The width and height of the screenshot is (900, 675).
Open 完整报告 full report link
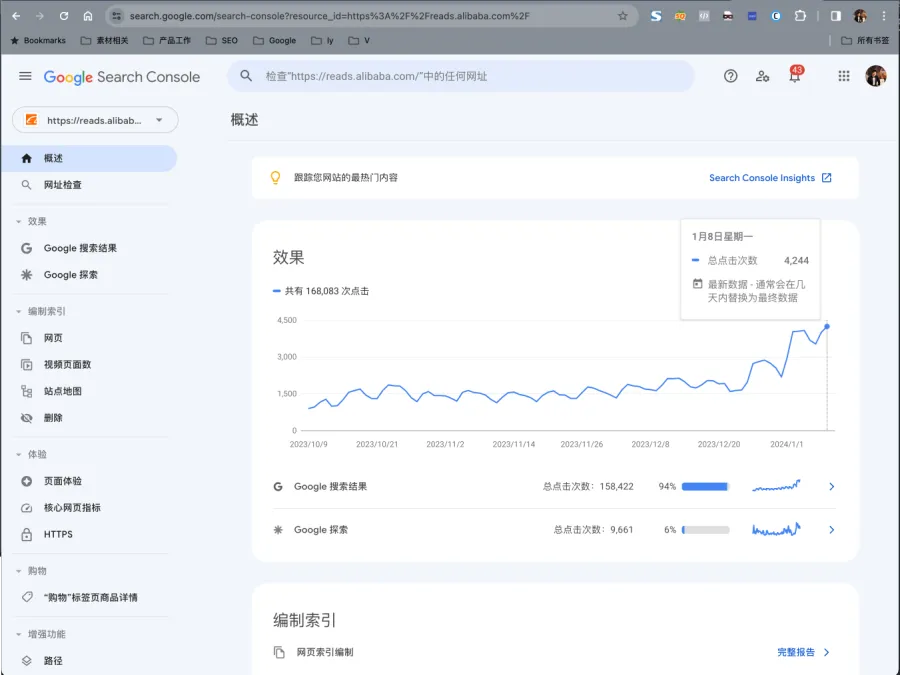(x=803, y=652)
